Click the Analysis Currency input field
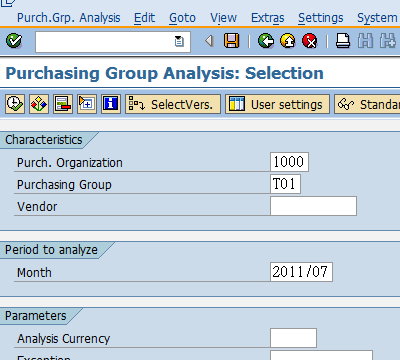Image resolution: width=400 pixels, height=360 pixels. (x=293, y=338)
